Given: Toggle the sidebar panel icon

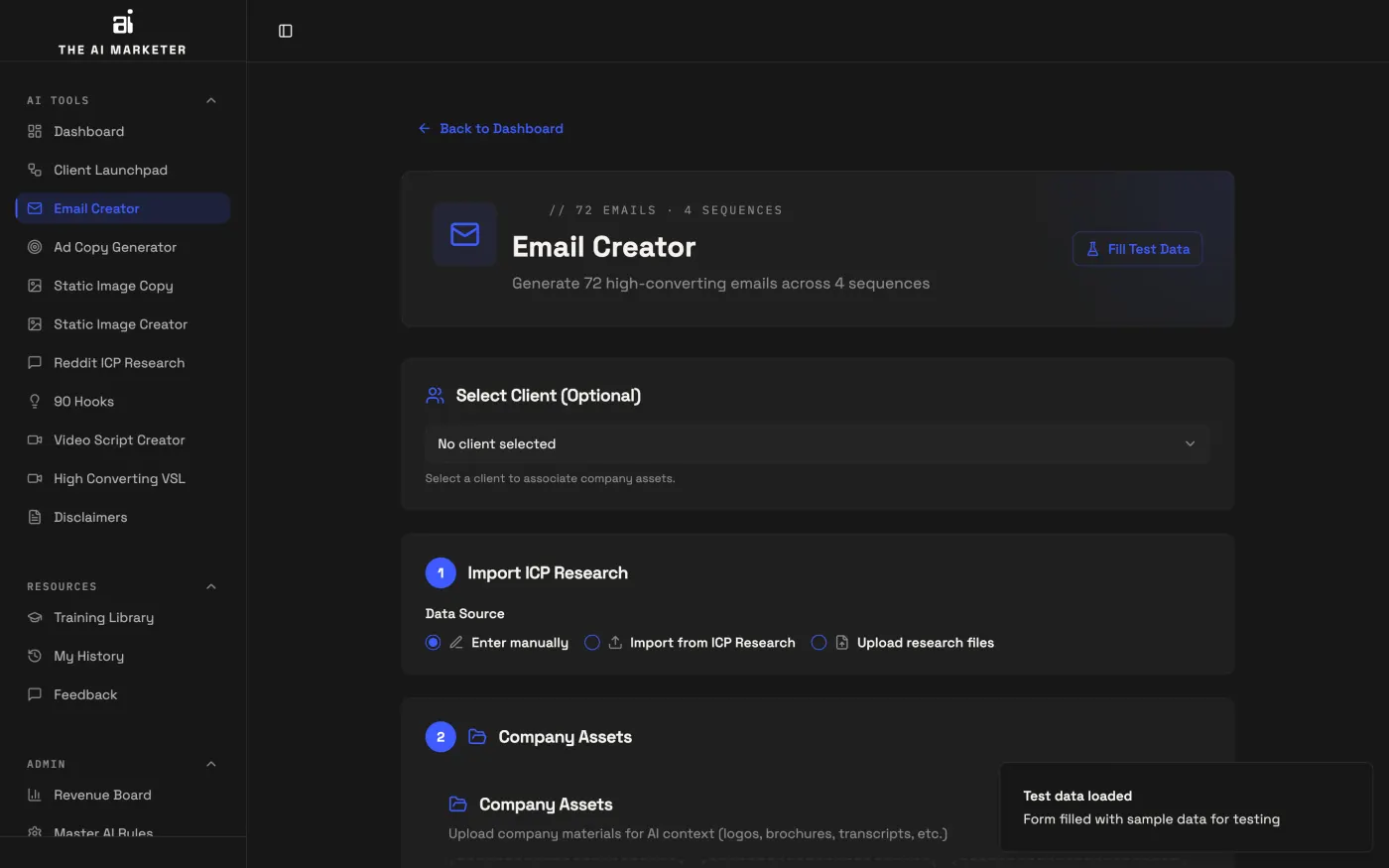Looking at the screenshot, I should pyautogui.click(x=286, y=31).
